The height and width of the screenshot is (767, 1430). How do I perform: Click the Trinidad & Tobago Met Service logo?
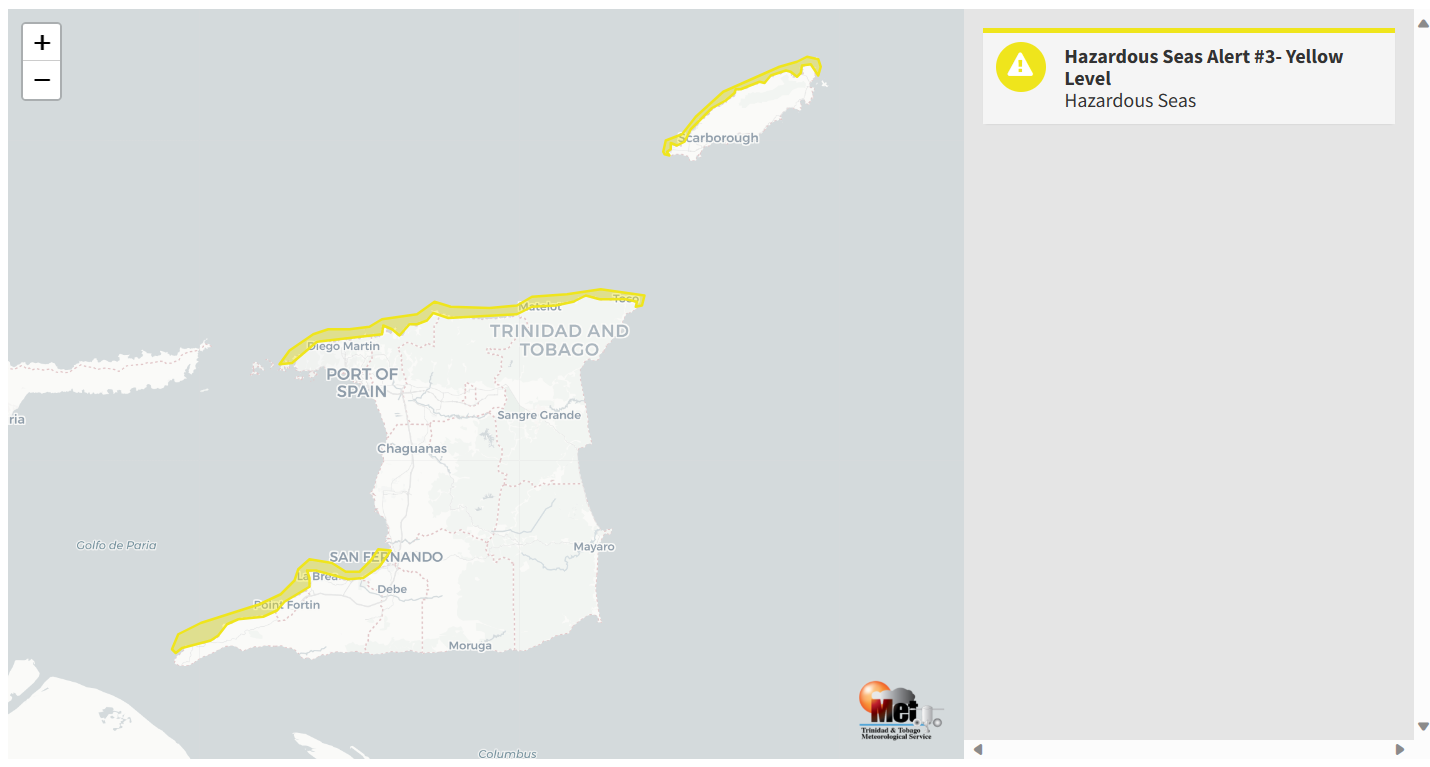[x=899, y=710]
